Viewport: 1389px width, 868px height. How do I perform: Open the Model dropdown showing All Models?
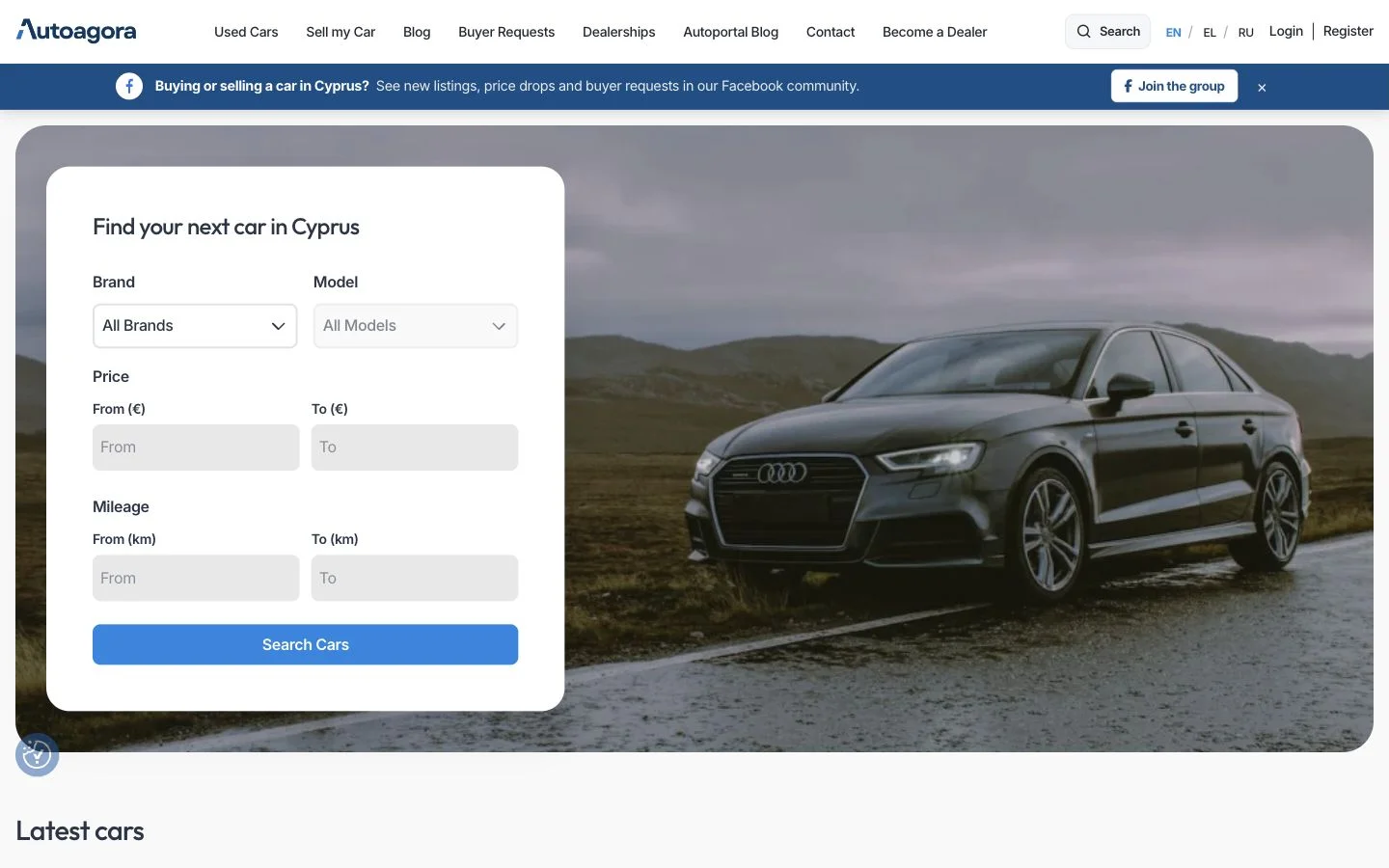click(x=416, y=326)
